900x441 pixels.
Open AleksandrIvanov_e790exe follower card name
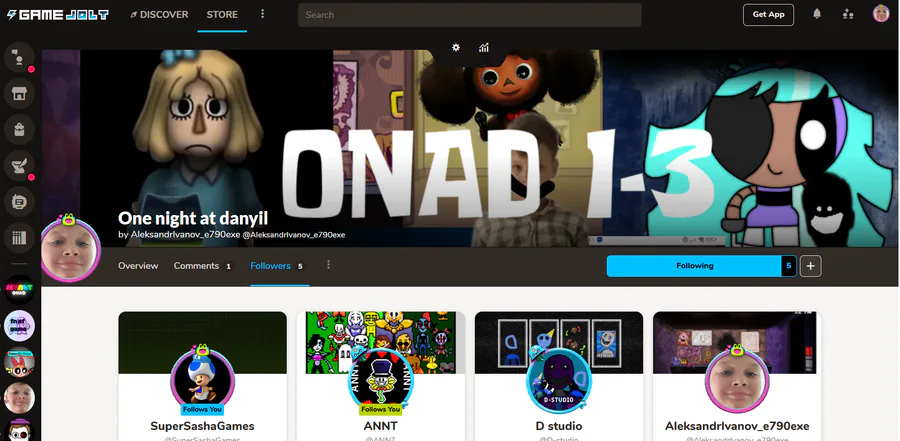pos(737,426)
